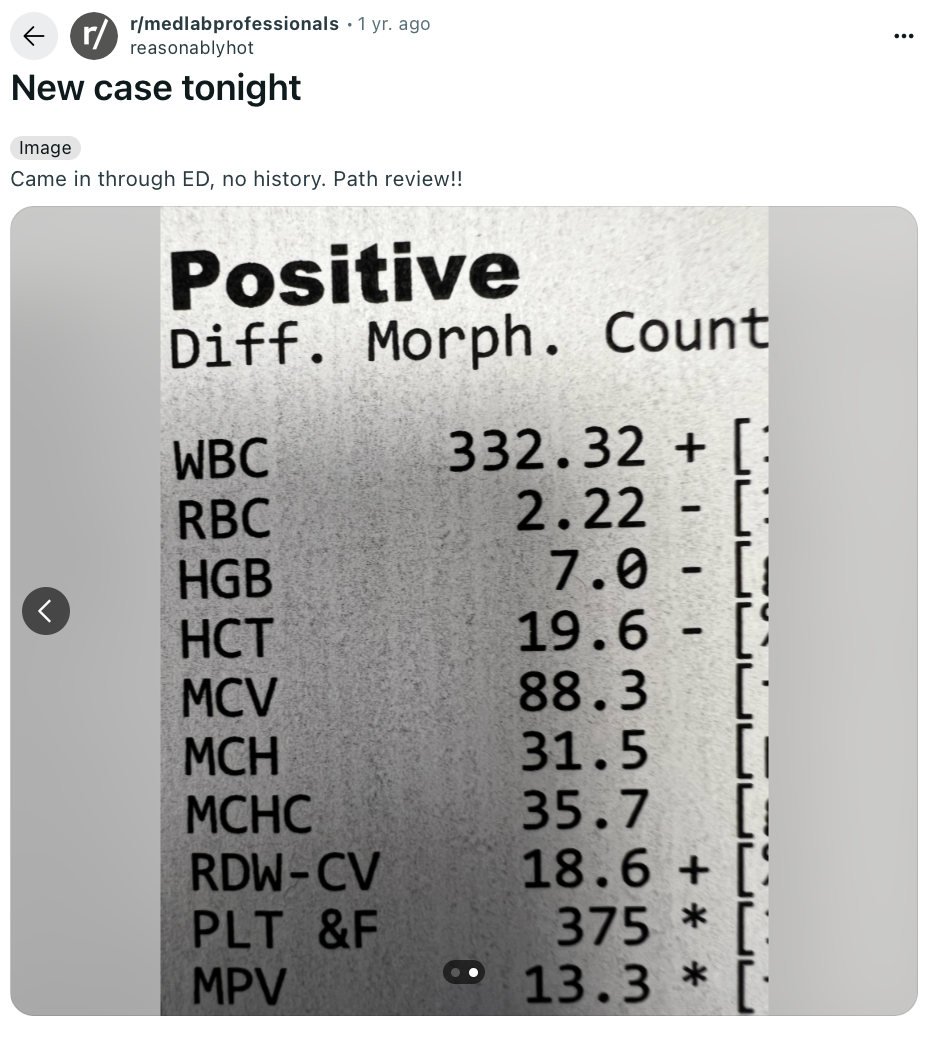This screenshot has height=1038, width=938.
Task: Go back using the left arrow button
Action: (34, 36)
